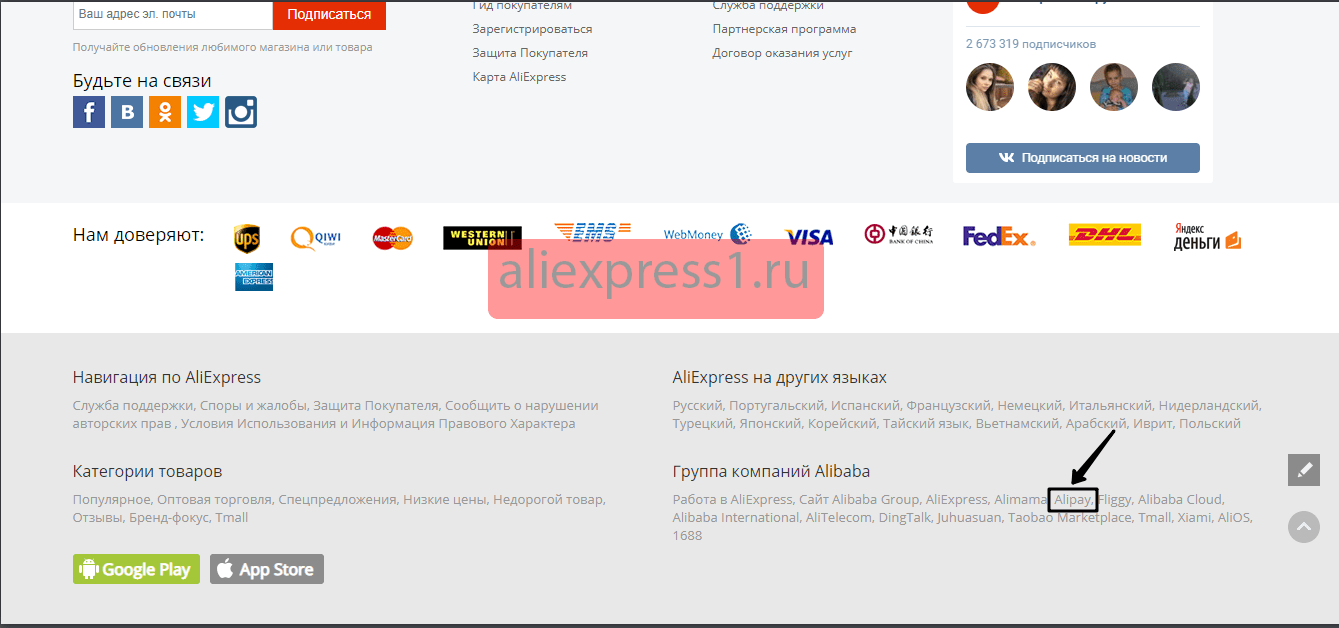
Task: Select the Польский language link
Action: click(1210, 424)
